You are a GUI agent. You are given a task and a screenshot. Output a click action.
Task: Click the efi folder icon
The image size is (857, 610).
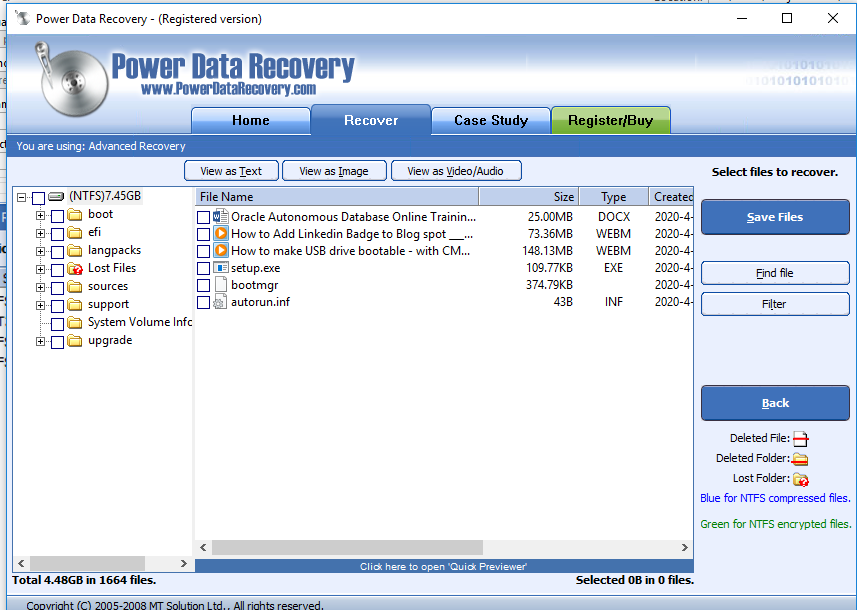click(75, 232)
